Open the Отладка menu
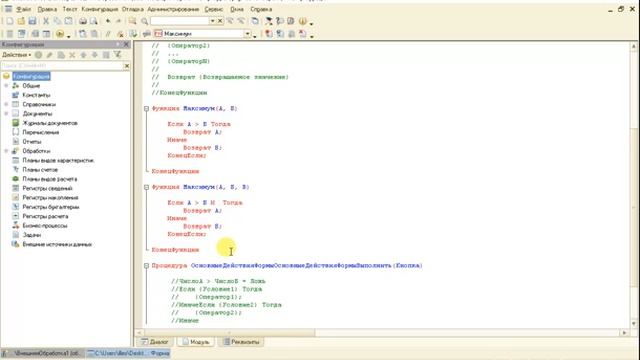The width and height of the screenshot is (640, 360). pyautogui.click(x=133, y=9)
